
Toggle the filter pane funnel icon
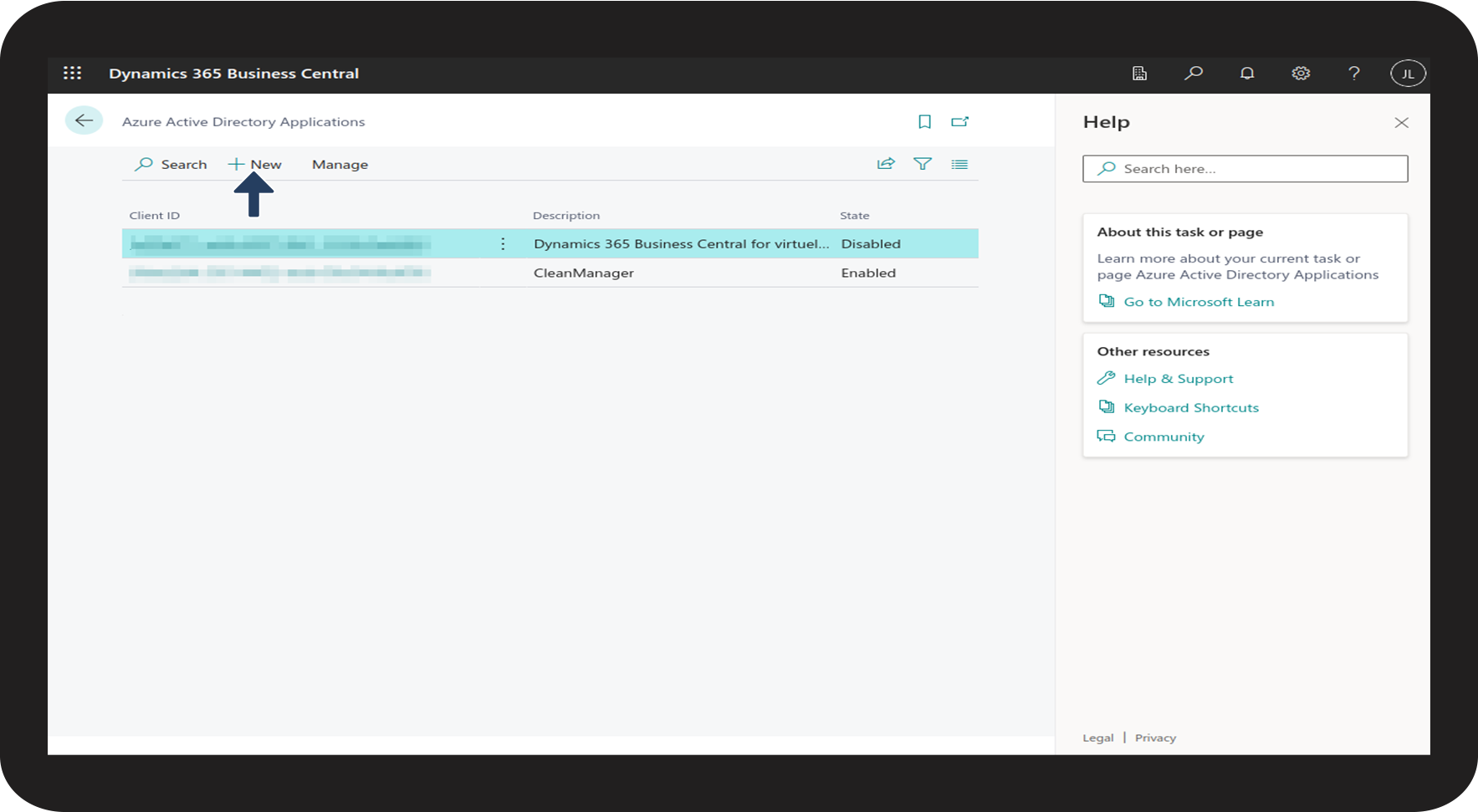click(x=923, y=164)
